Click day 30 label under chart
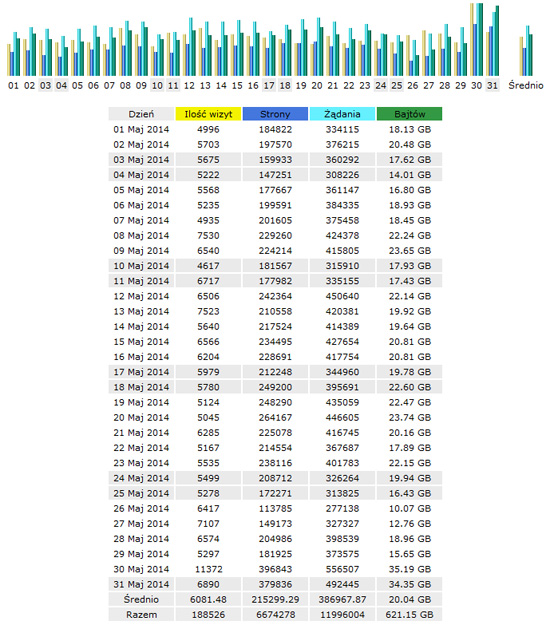 [476, 85]
